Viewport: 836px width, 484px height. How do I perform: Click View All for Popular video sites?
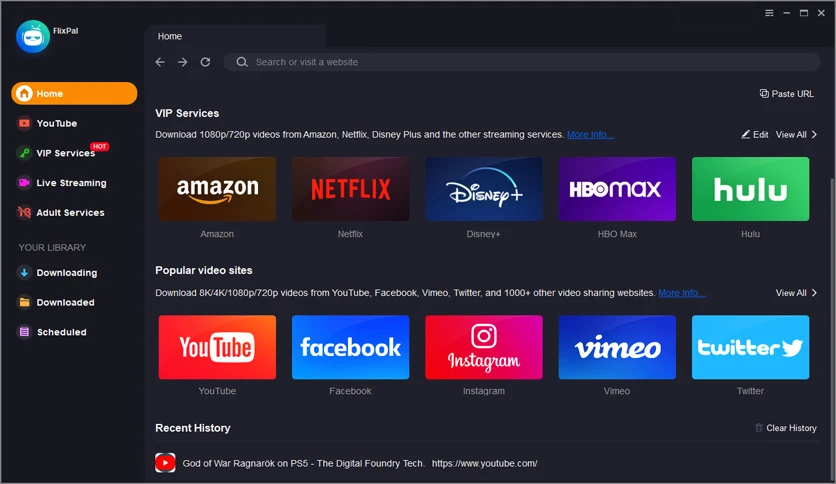[791, 293]
